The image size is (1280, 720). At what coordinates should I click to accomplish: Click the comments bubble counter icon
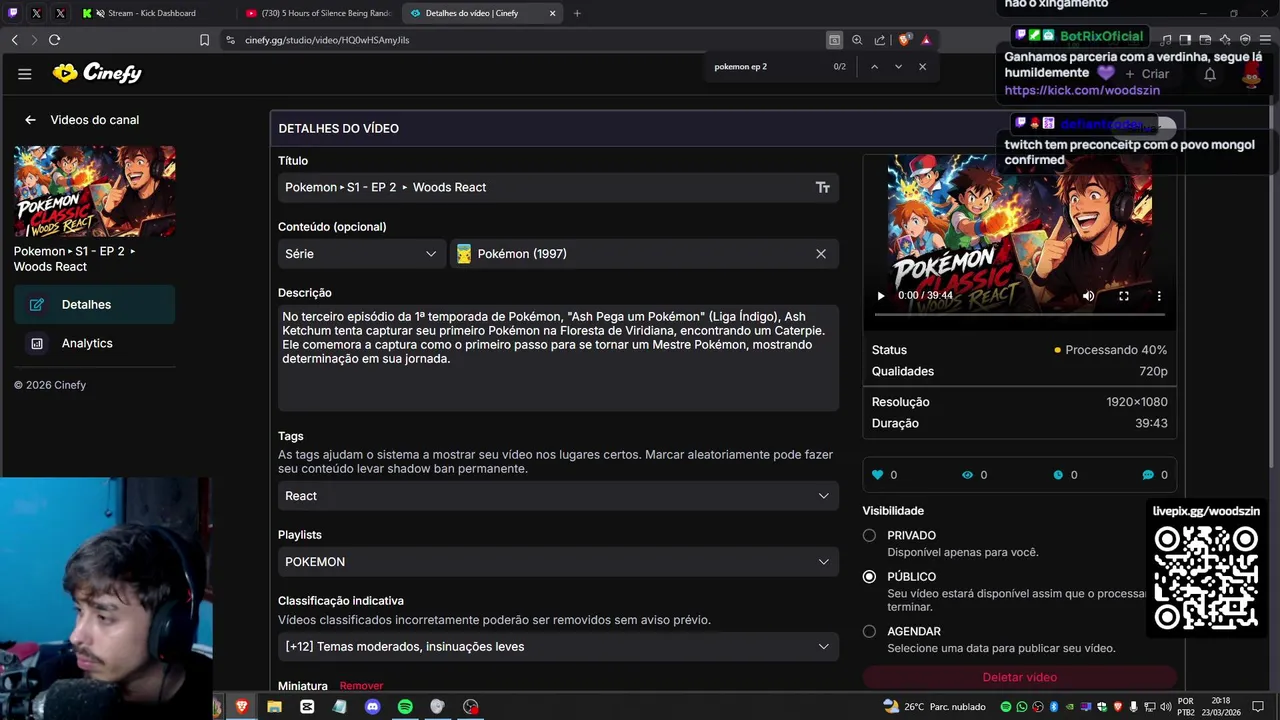(1148, 475)
